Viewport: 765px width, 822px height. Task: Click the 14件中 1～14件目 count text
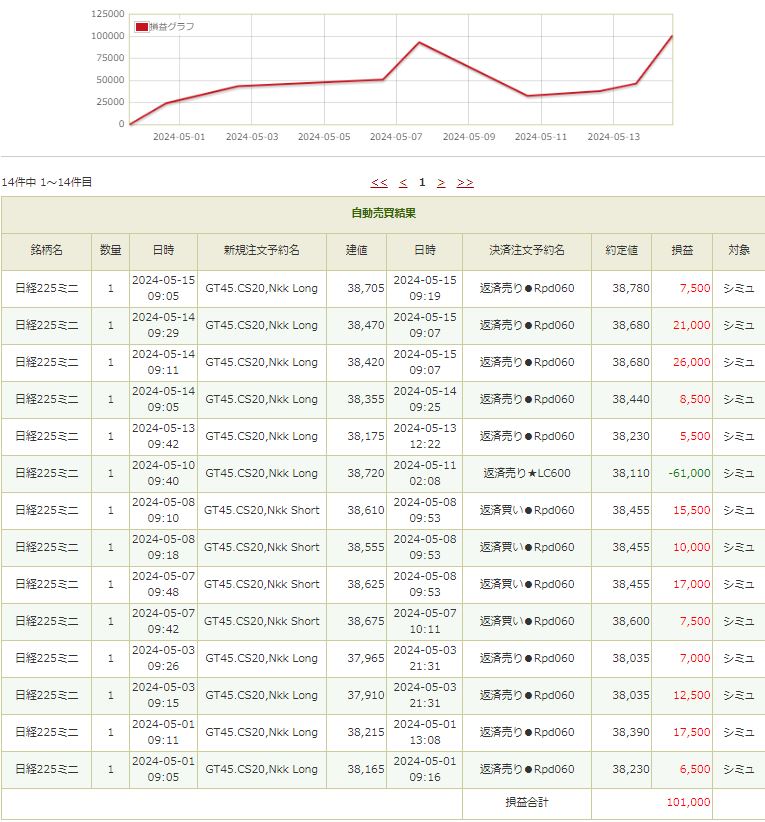coord(47,182)
